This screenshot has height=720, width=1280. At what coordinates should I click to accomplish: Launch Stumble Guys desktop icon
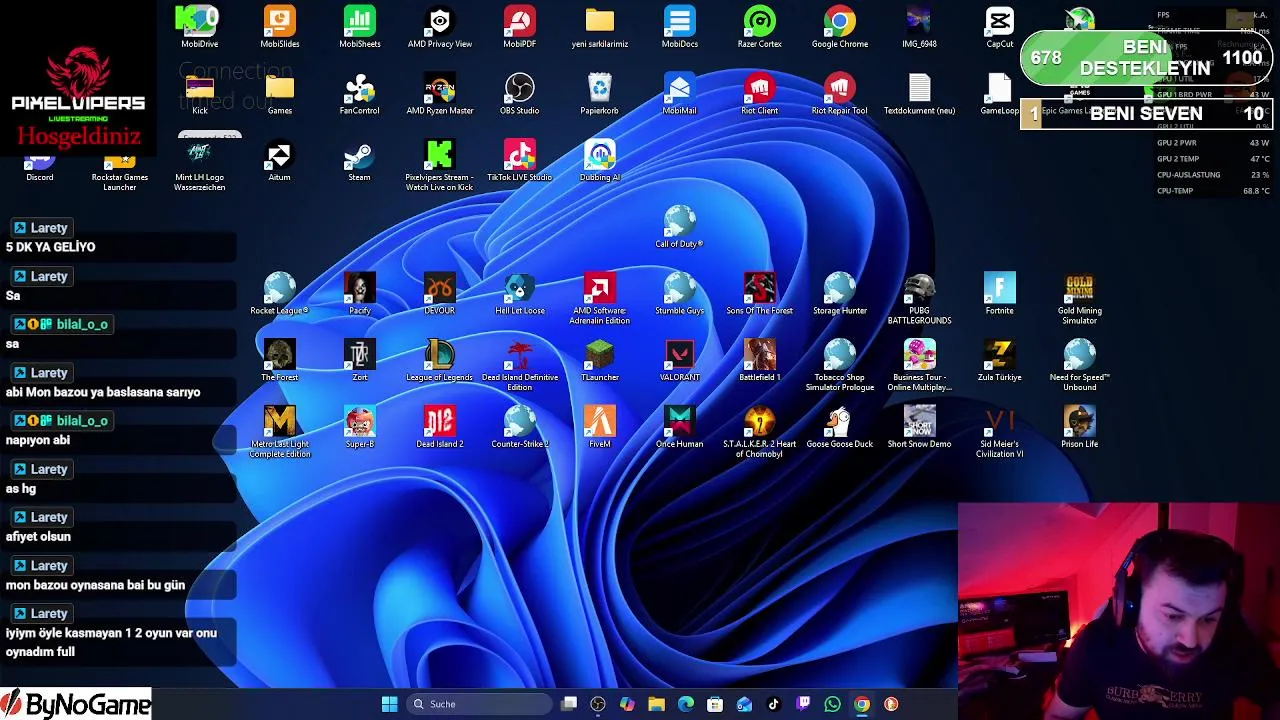pos(679,294)
